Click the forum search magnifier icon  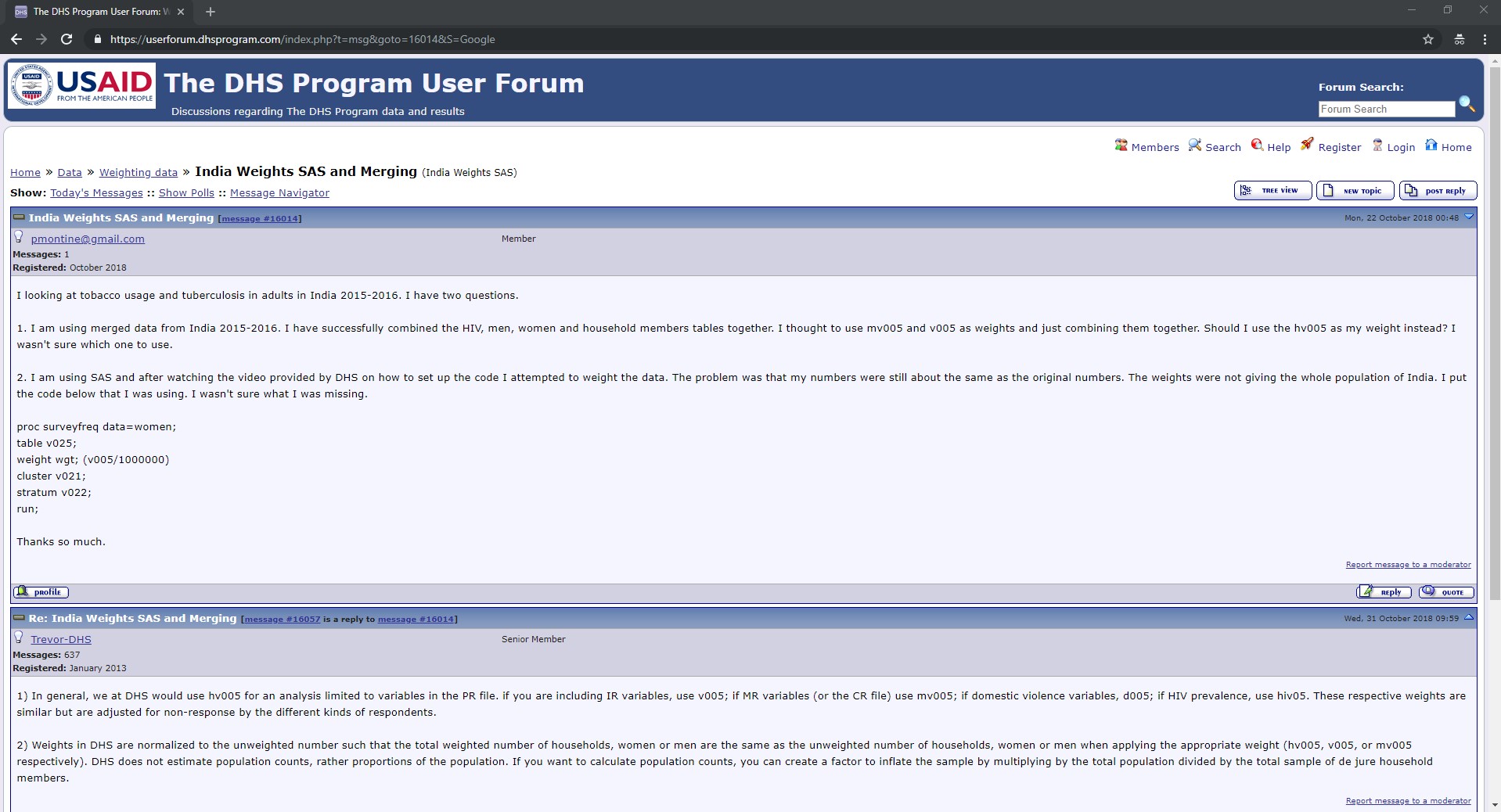[1467, 104]
